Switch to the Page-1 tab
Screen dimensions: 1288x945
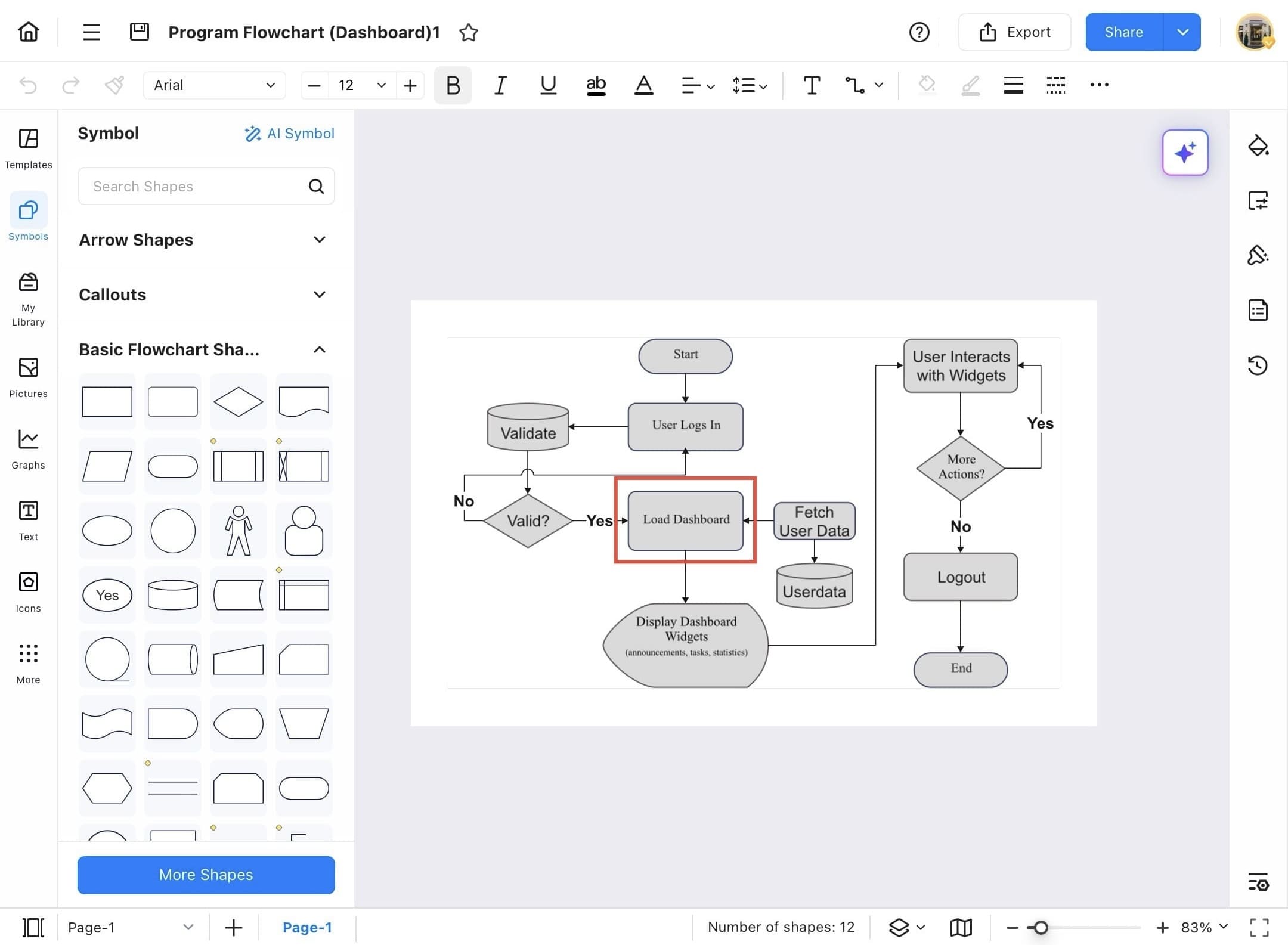(x=306, y=927)
